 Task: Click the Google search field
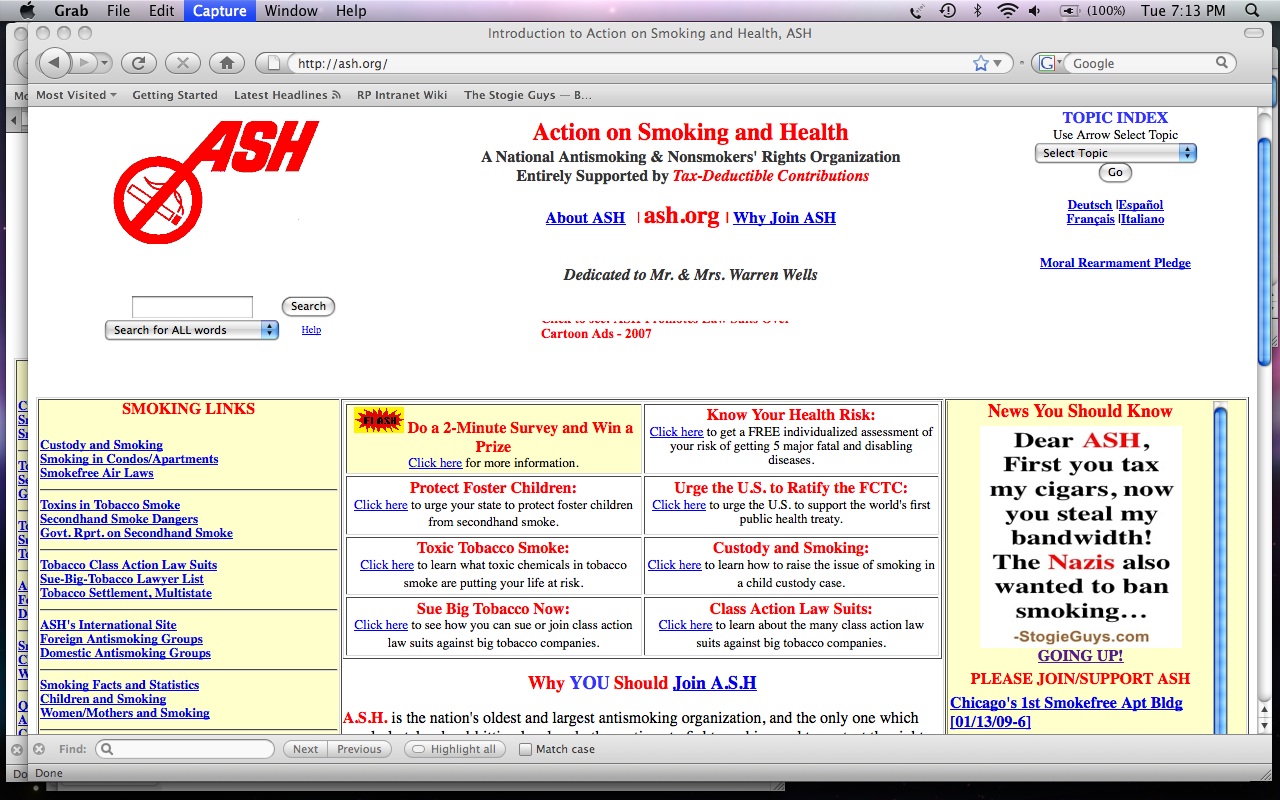1140,63
